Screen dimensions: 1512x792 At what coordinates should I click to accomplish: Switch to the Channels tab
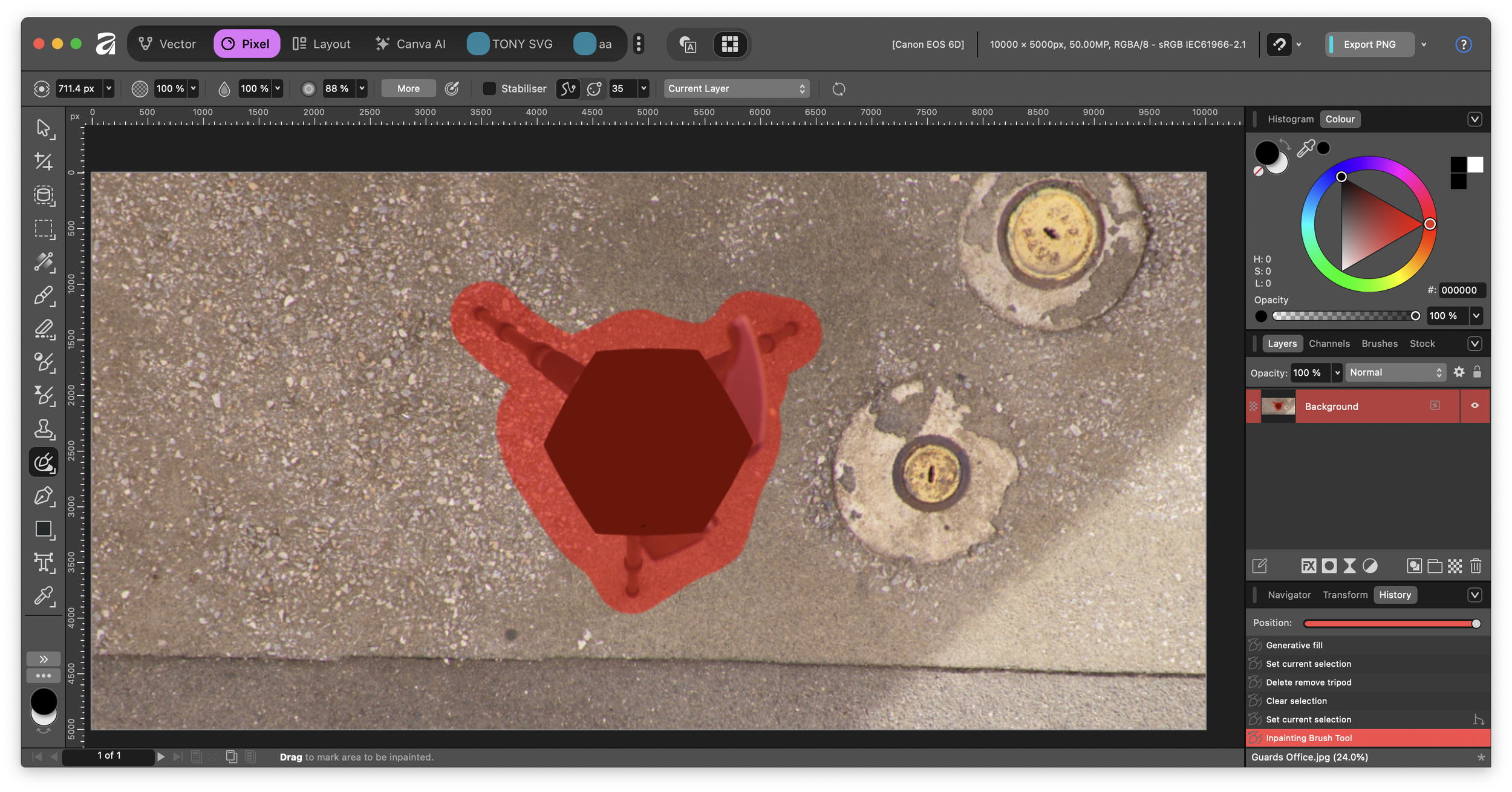pyautogui.click(x=1329, y=344)
